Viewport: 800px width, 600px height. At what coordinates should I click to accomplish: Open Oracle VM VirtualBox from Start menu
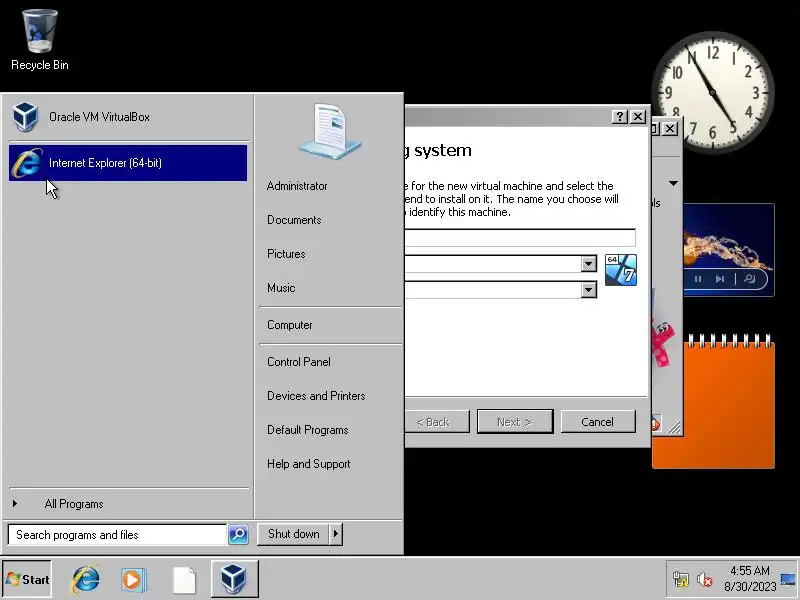tap(128, 117)
